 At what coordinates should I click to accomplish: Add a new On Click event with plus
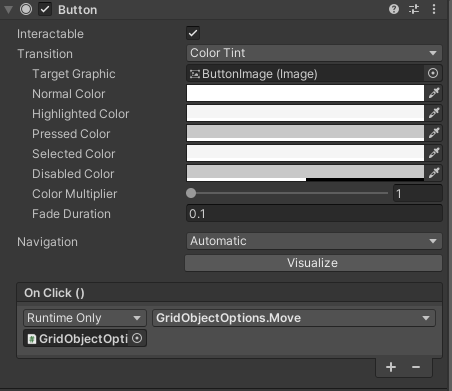(391, 367)
